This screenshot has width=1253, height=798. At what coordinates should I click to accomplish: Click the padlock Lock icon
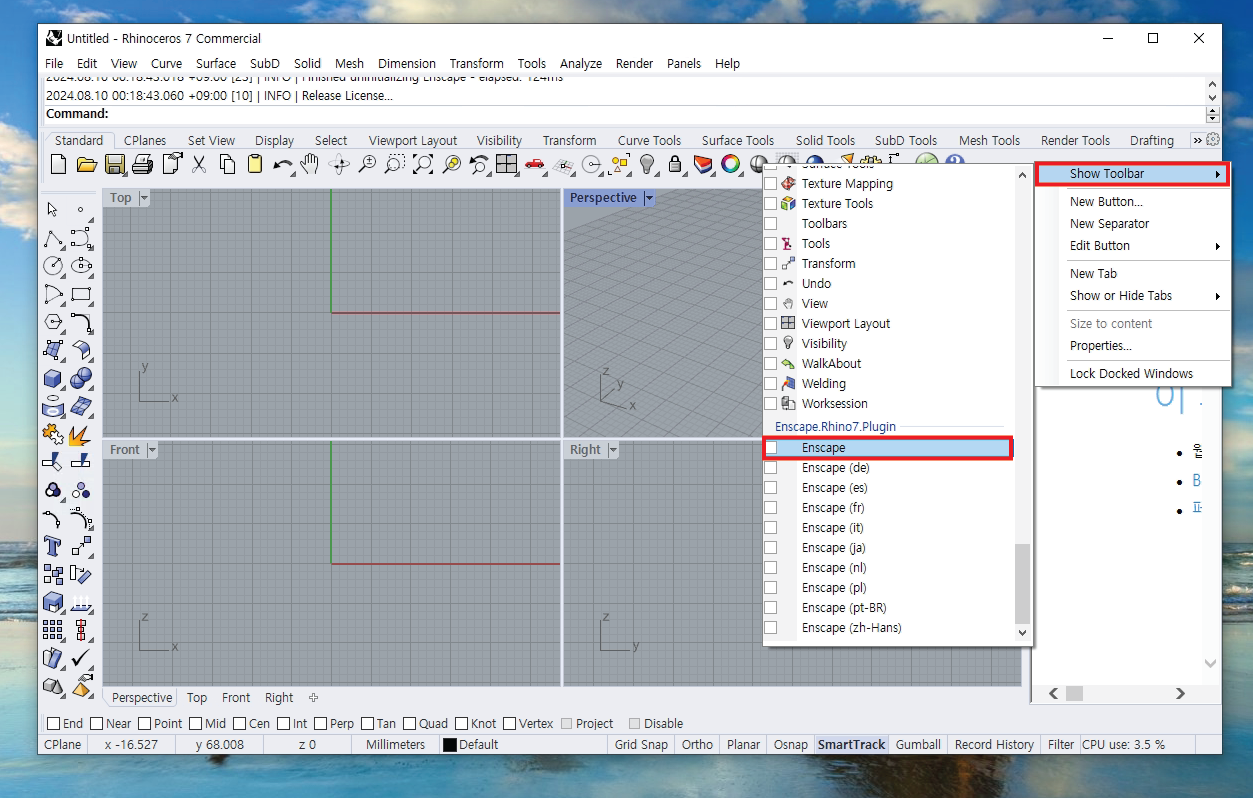click(x=675, y=164)
